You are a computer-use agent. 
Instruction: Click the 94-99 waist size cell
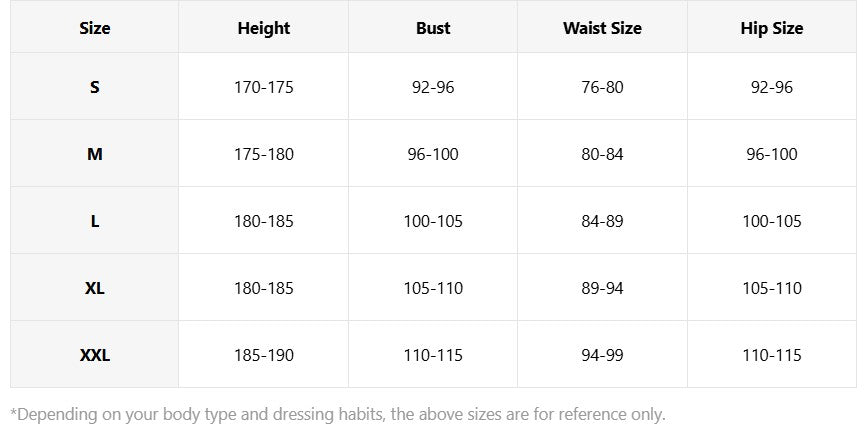click(602, 355)
